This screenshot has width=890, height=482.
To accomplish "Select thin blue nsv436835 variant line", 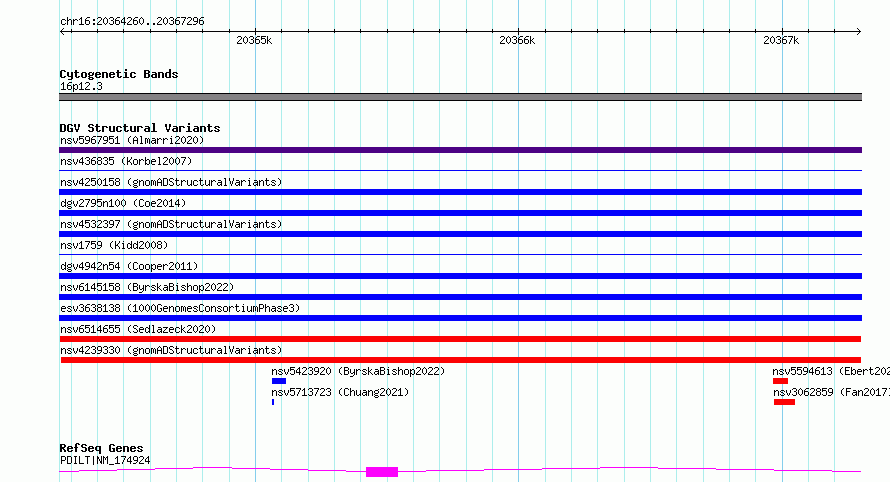I will click(x=460, y=170).
